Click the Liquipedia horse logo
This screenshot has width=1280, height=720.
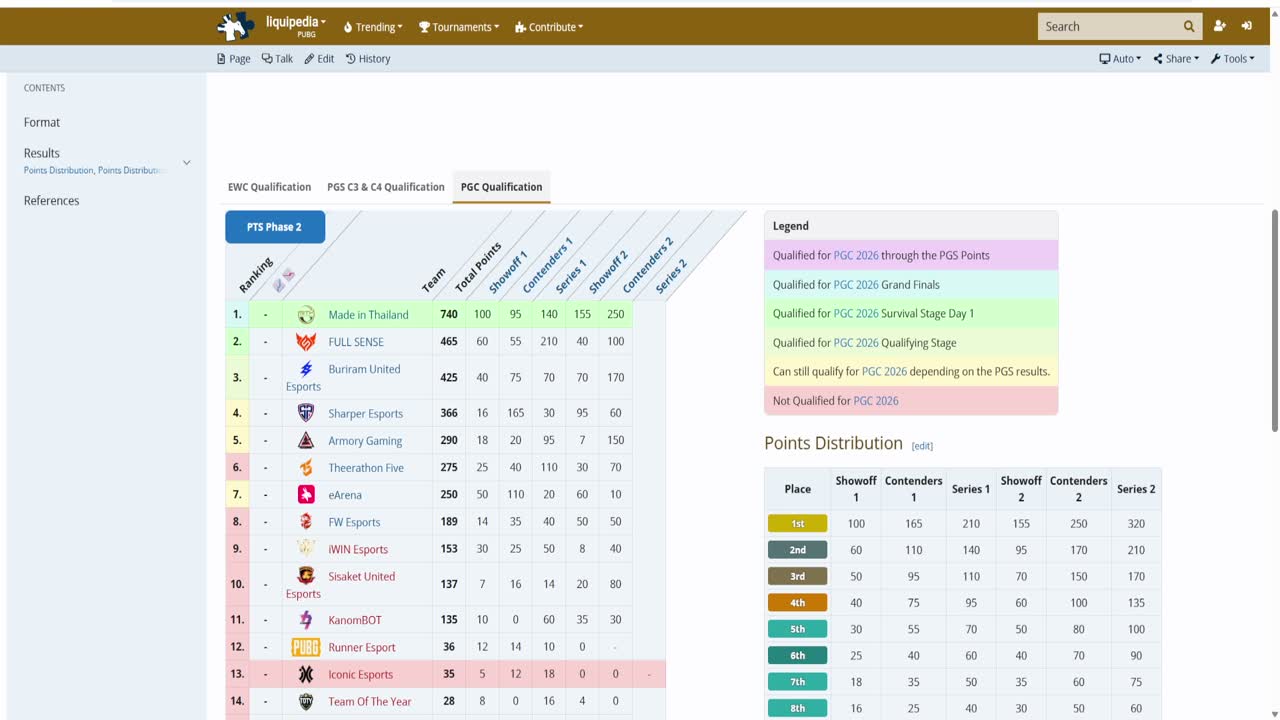tap(235, 26)
